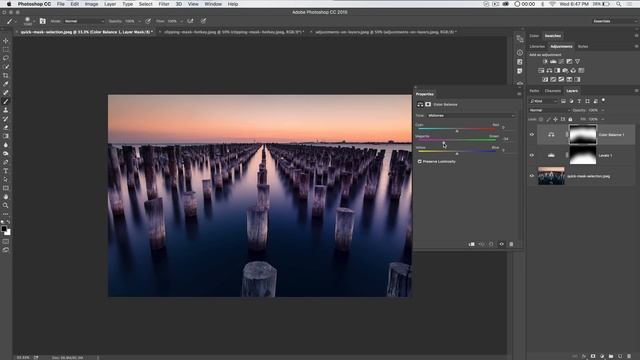The height and width of the screenshot is (360, 640).
Task: Toggle Preserve Luminosity checkbox
Action: [x=420, y=162]
